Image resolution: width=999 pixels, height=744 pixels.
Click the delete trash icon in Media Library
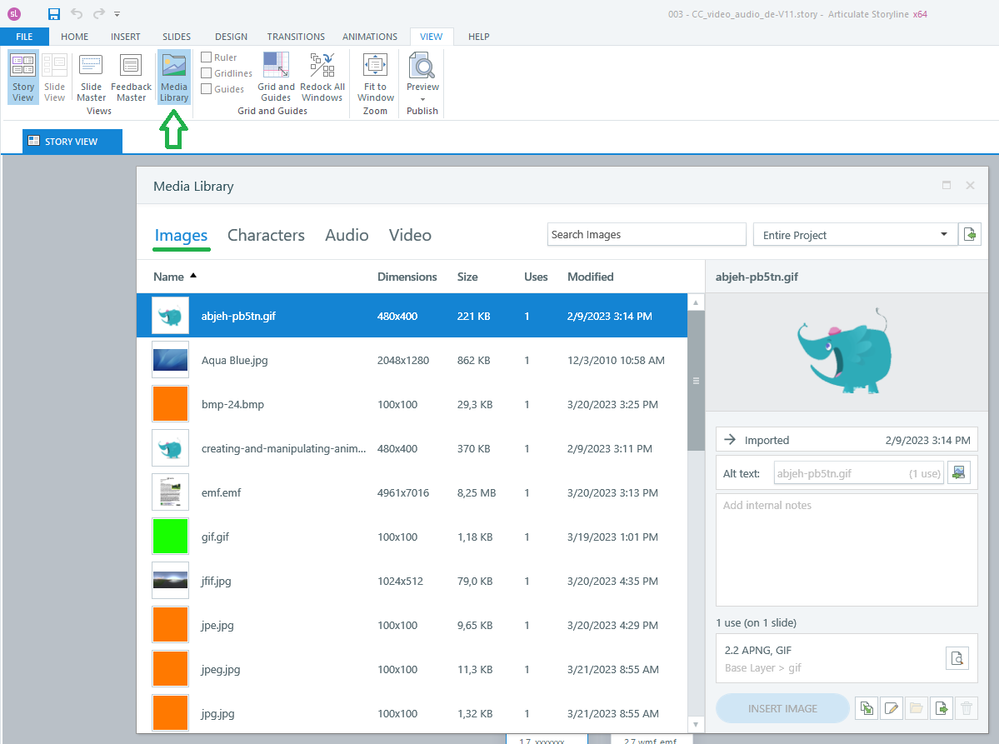coord(966,709)
